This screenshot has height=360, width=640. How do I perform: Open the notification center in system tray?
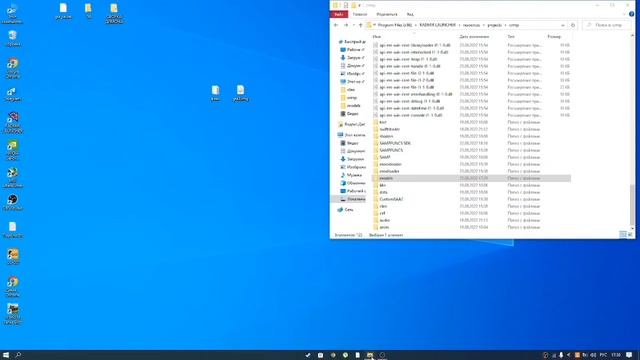coord(629,355)
